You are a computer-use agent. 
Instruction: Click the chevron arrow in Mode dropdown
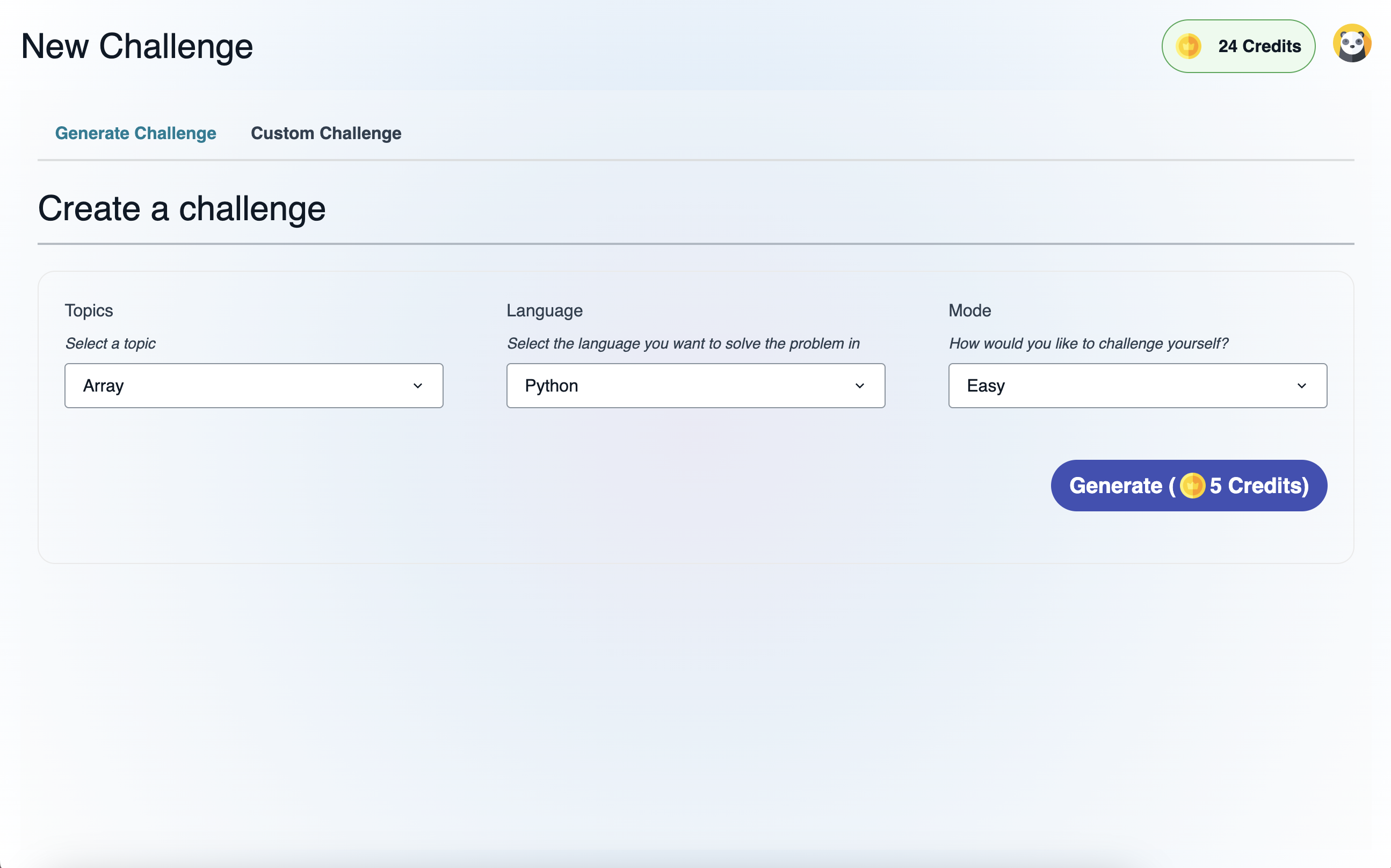1301,386
